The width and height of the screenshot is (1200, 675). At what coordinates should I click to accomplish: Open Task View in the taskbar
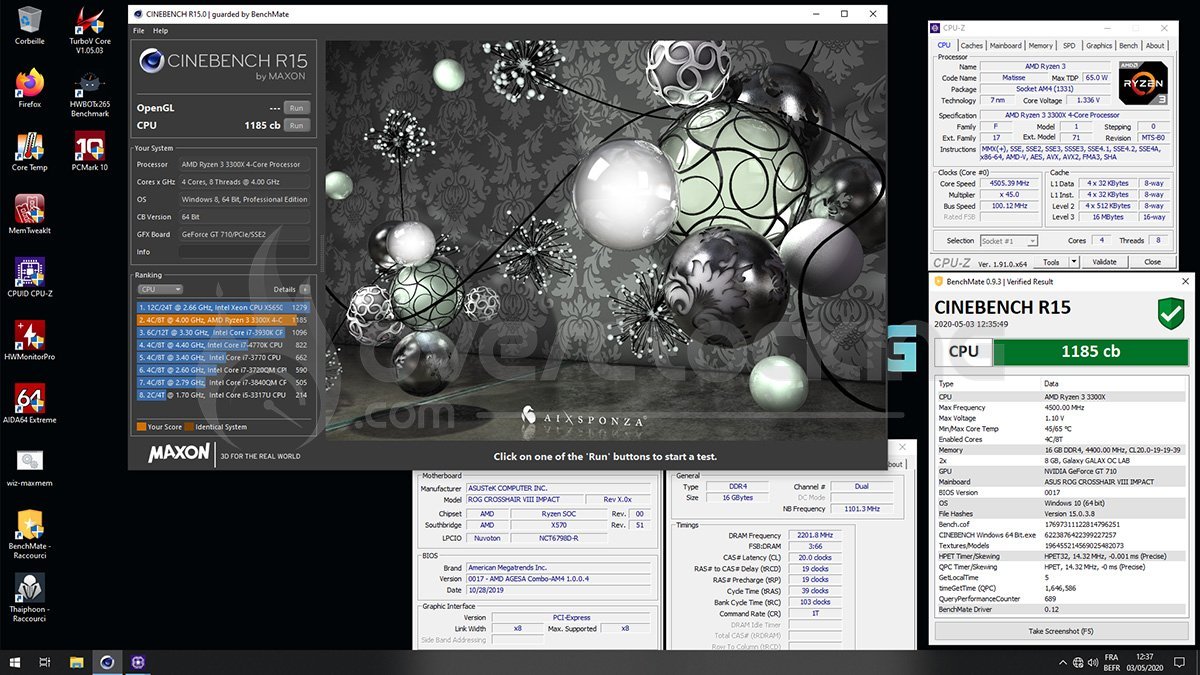[x=45, y=662]
